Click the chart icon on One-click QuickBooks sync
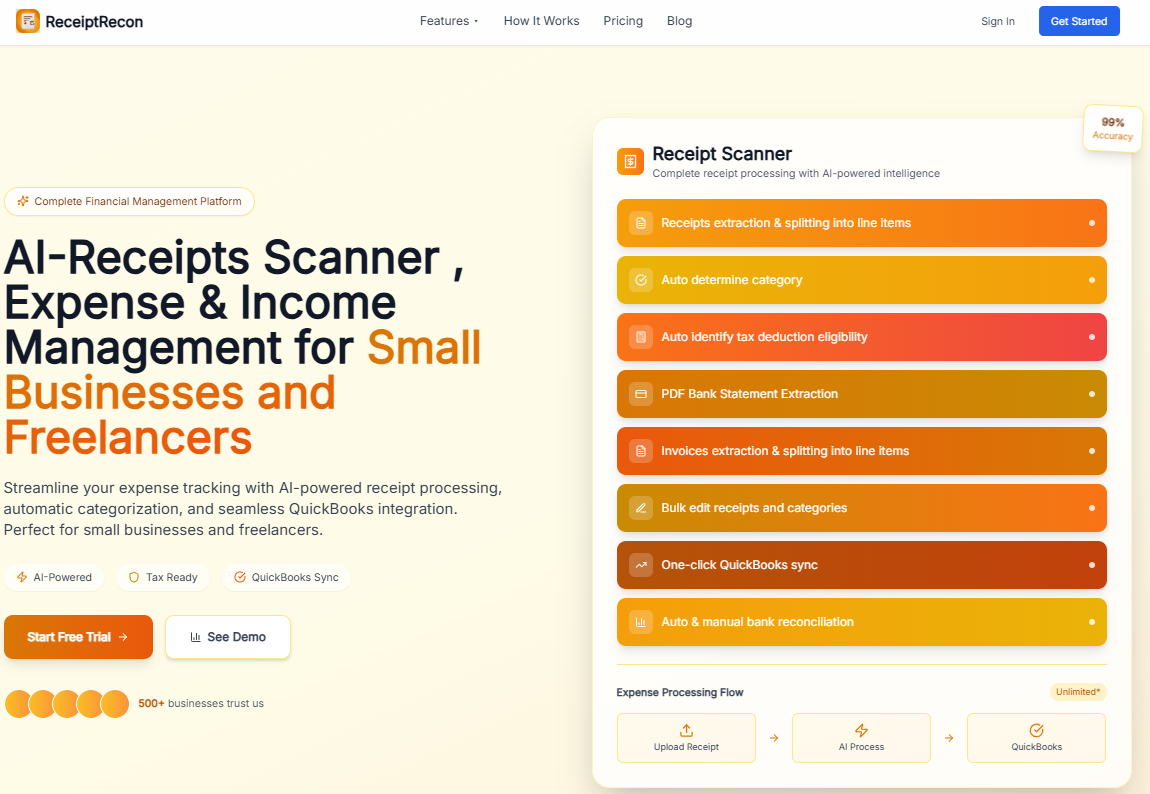Viewport: 1150px width, 794px height. click(x=640, y=565)
